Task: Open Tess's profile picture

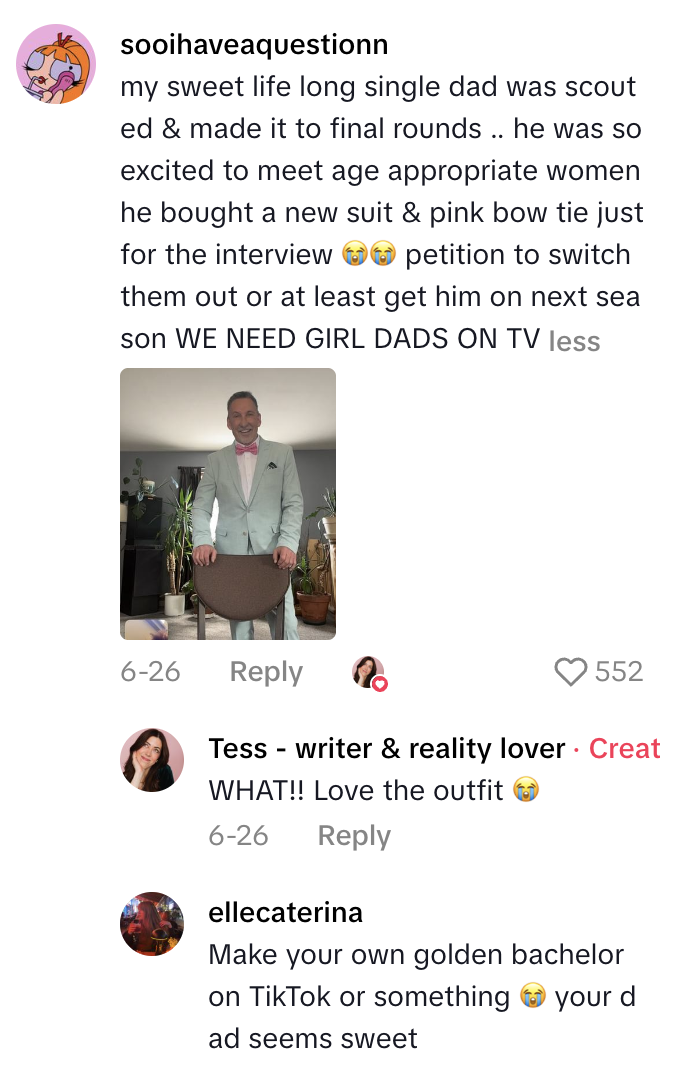Action: tap(152, 759)
